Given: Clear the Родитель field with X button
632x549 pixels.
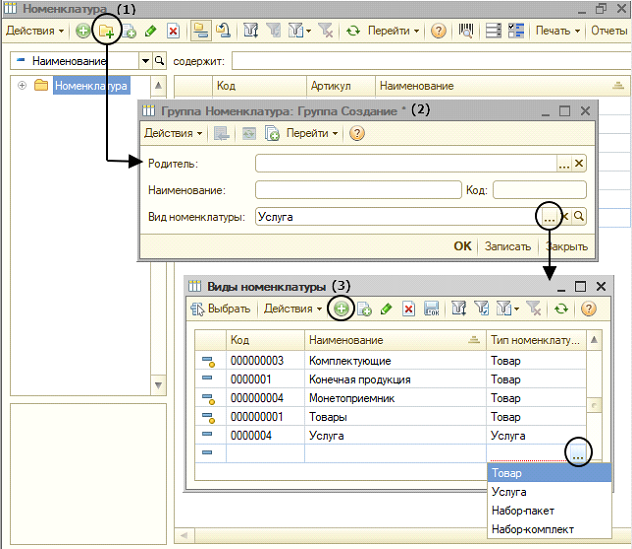Looking at the screenshot, I should pyautogui.click(x=579, y=164).
